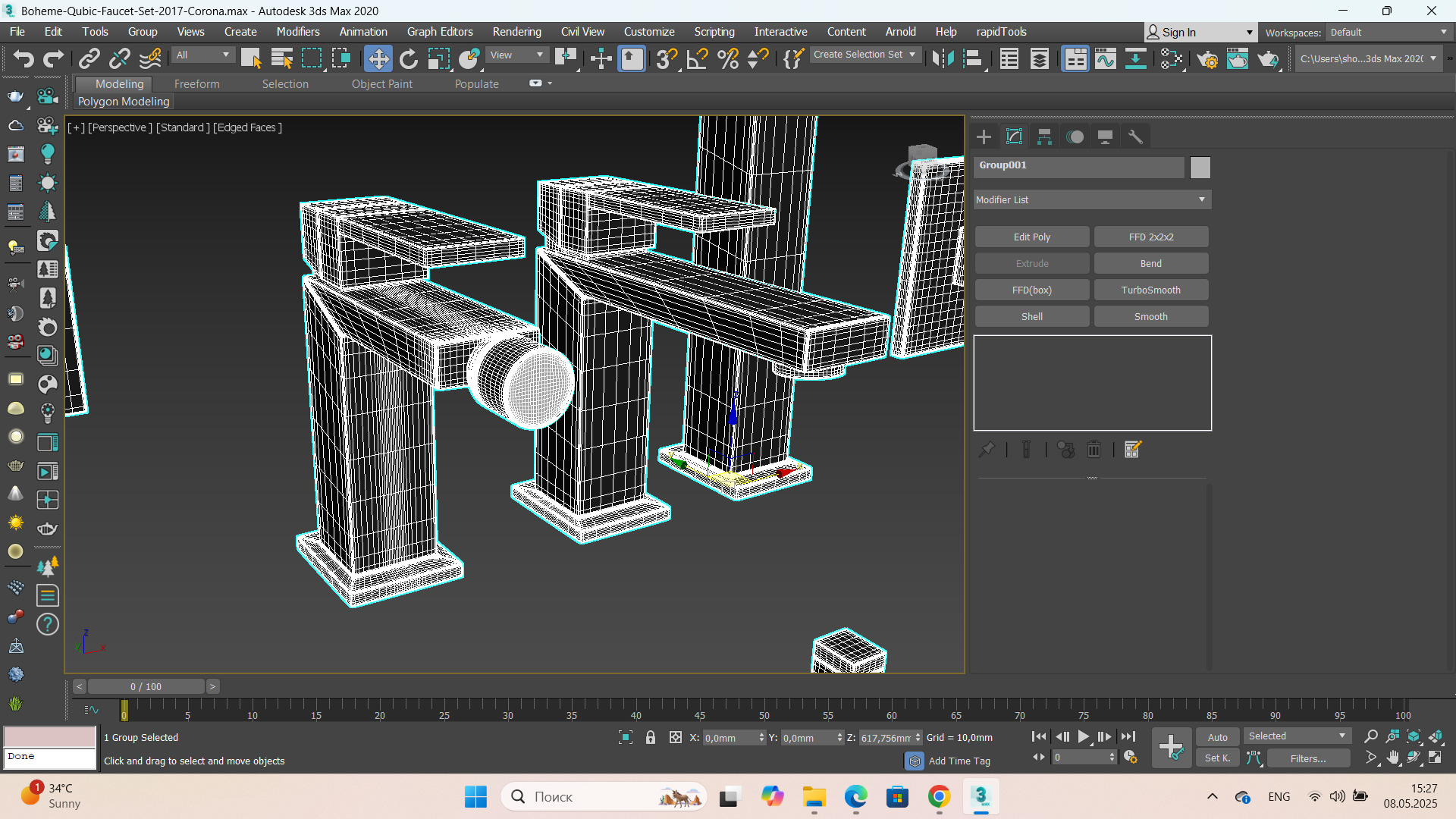Viewport: 1456px width, 819px height.
Task: Select the Move tool in the toolbar
Action: (378, 58)
